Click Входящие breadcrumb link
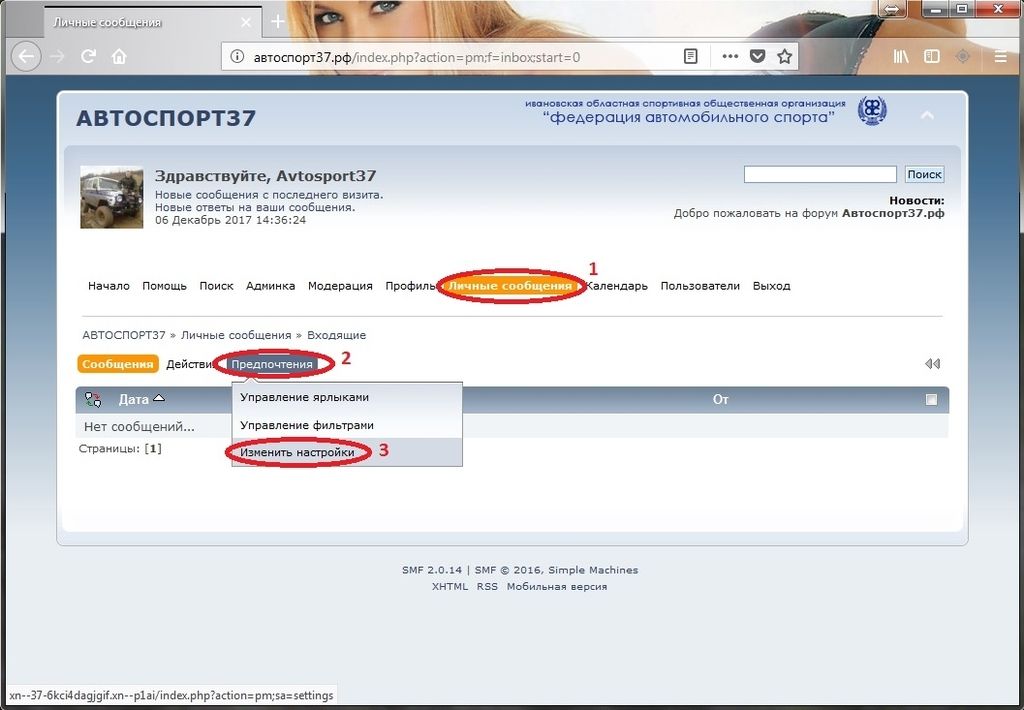The image size is (1024, 710). click(336, 335)
